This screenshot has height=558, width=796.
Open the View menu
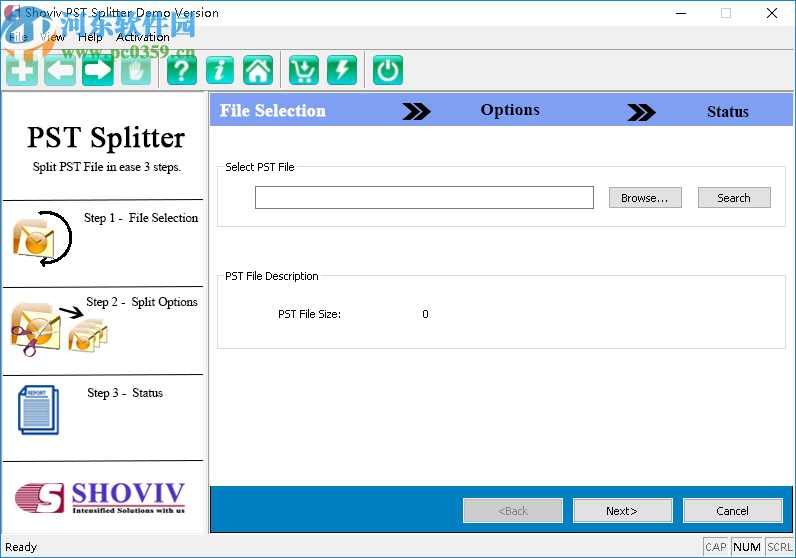click(x=52, y=37)
